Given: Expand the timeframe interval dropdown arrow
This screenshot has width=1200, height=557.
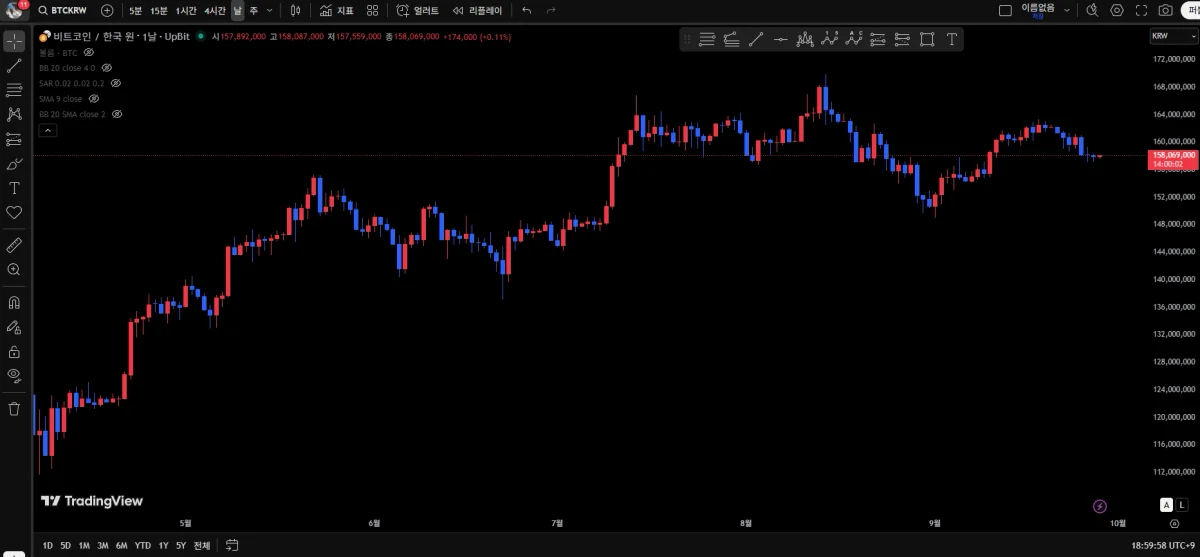Looking at the screenshot, I should point(269,10).
